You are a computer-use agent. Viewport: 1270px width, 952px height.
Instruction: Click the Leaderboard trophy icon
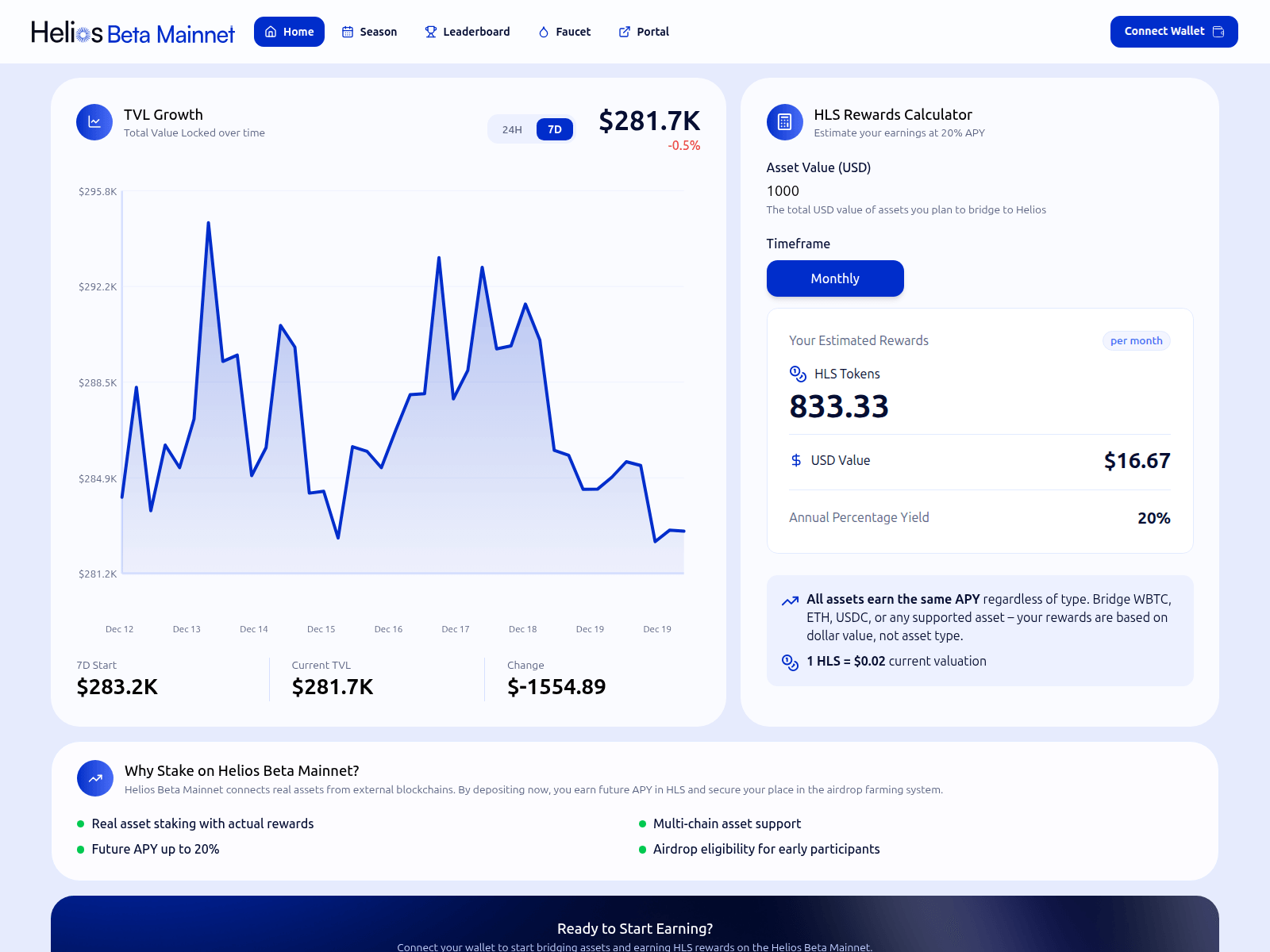(x=429, y=32)
